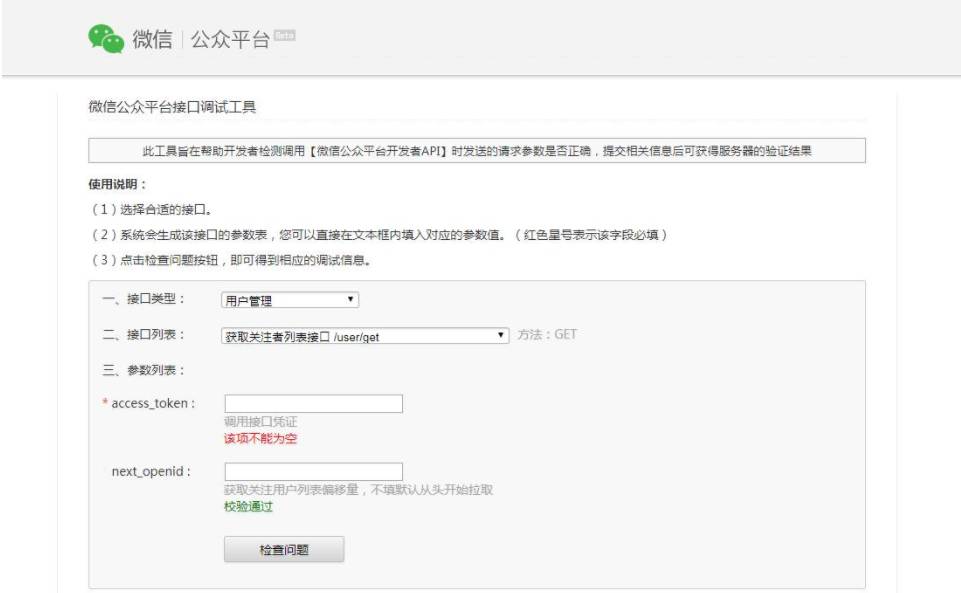Screen dimensions: 961x593
Task: Click the 三、参数列表 label
Action: (143, 370)
